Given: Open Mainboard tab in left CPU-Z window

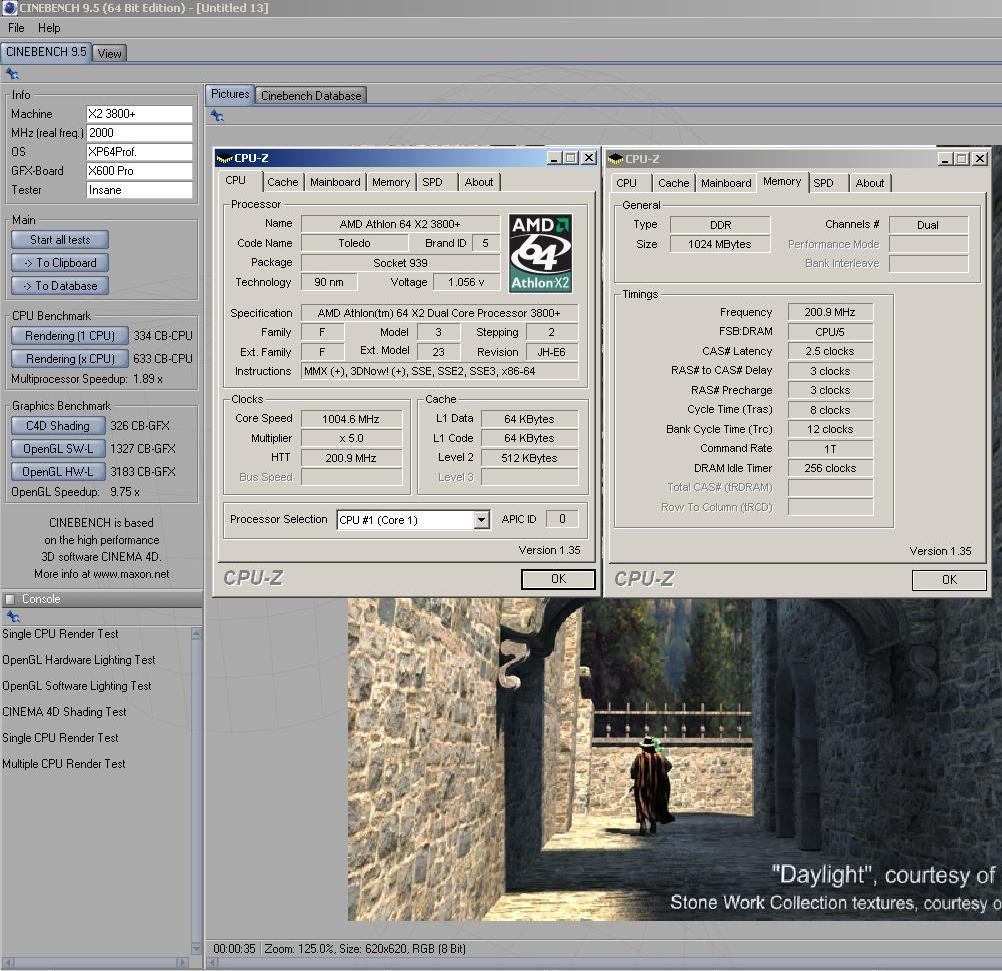Looking at the screenshot, I should coord(335,182).
